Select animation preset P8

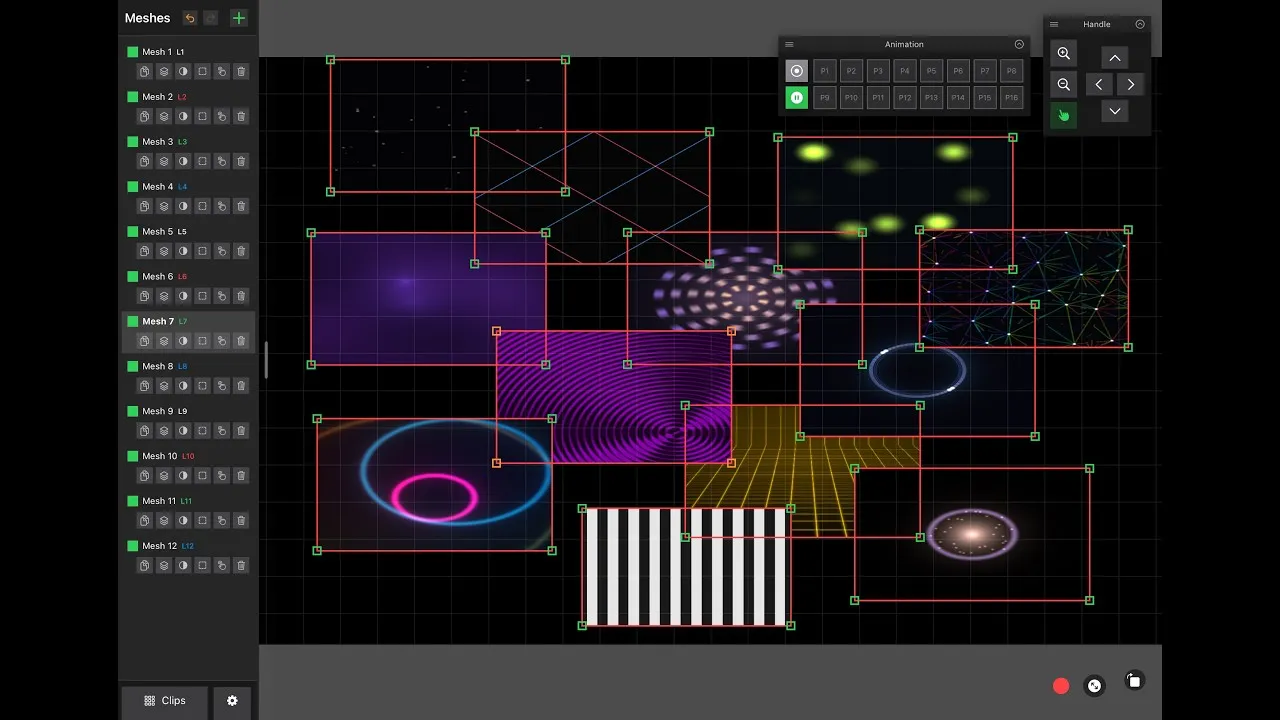(1012, 71)
